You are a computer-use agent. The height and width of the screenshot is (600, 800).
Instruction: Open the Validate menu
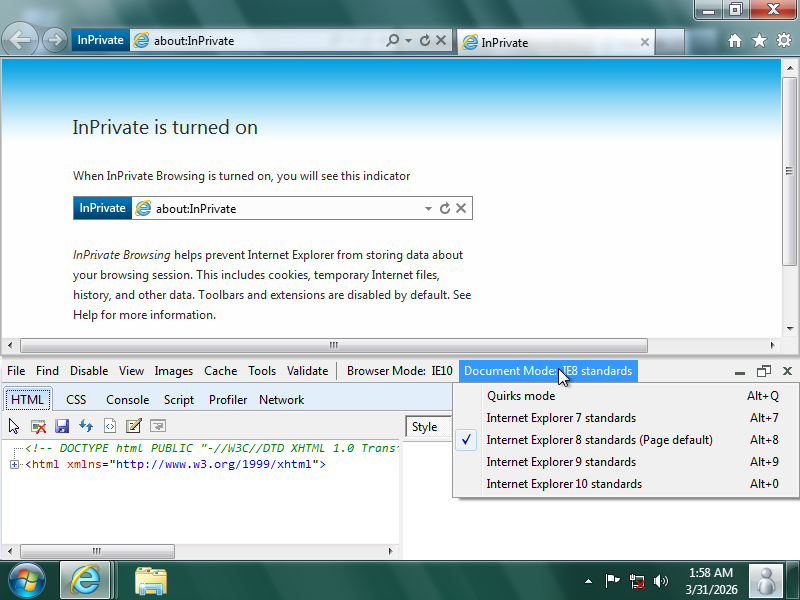[307, 371]
